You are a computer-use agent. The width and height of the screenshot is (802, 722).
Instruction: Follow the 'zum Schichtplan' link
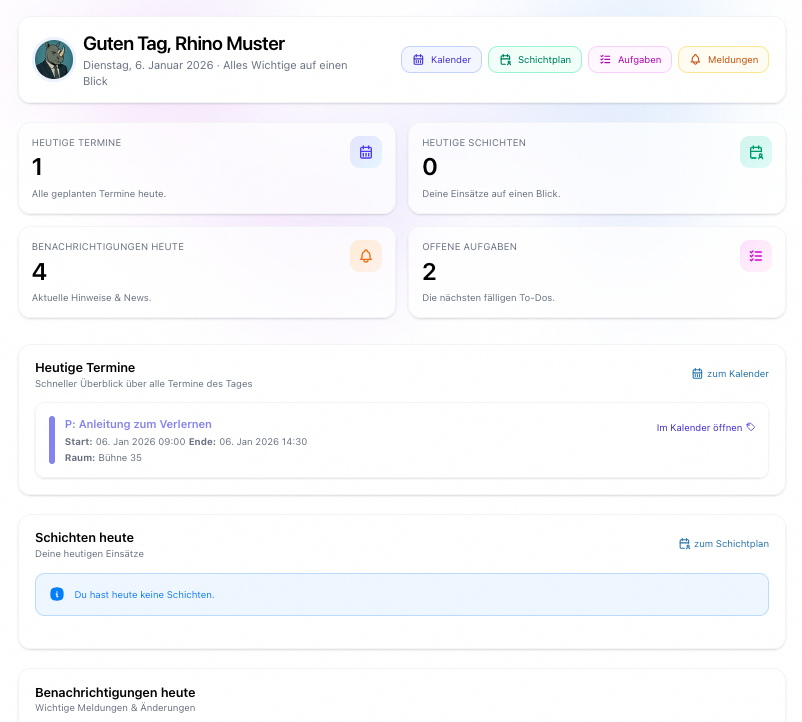pyautogui.click(x=723, y=544)
